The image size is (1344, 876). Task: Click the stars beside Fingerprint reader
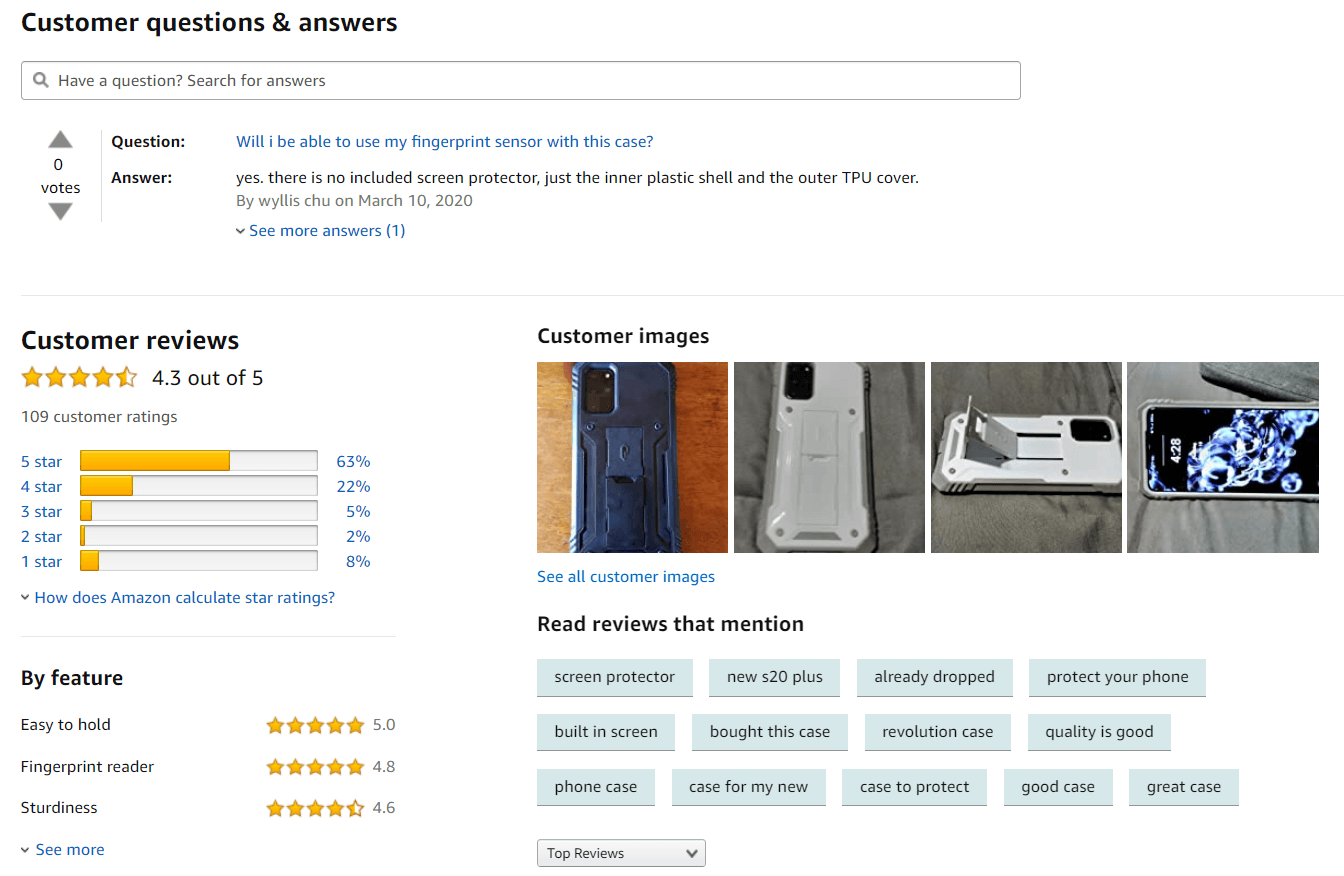(315, 766)
